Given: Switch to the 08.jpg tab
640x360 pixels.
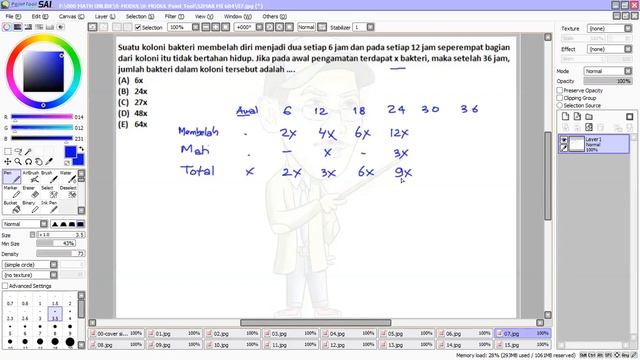Looking at the screenshot, I should (x=116, y=345).
